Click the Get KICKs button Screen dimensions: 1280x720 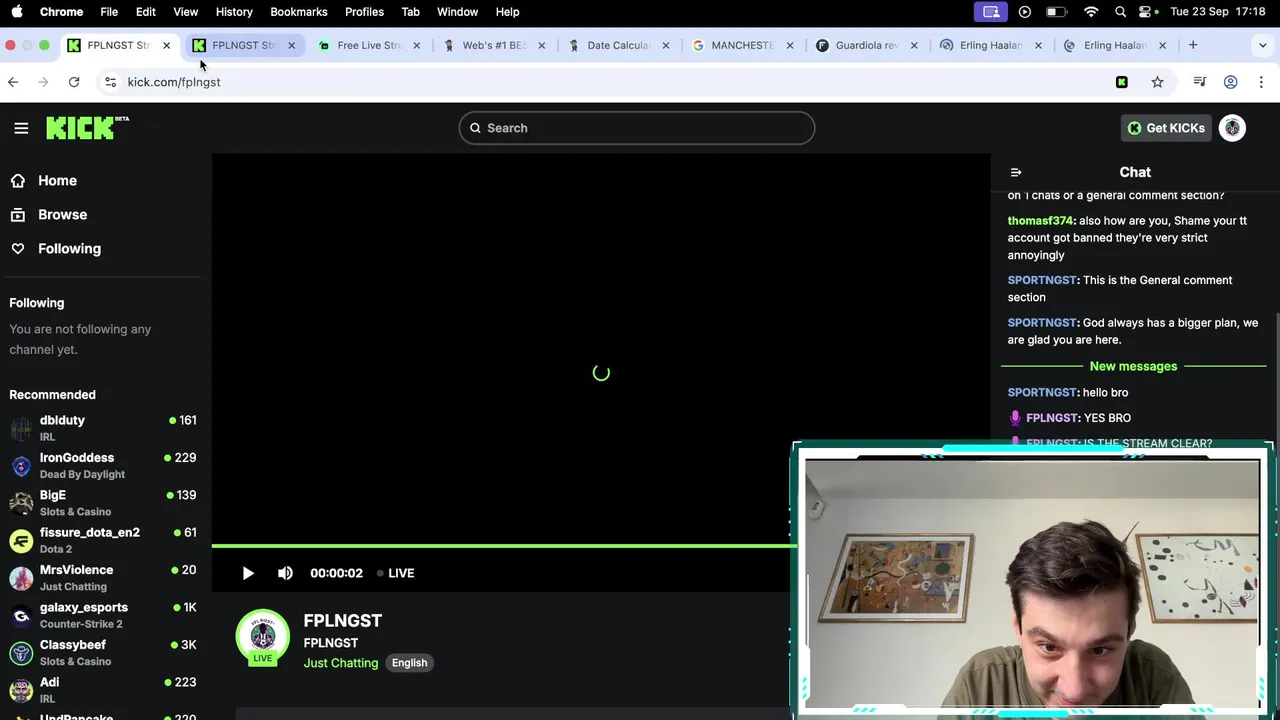pos(1166,128)
